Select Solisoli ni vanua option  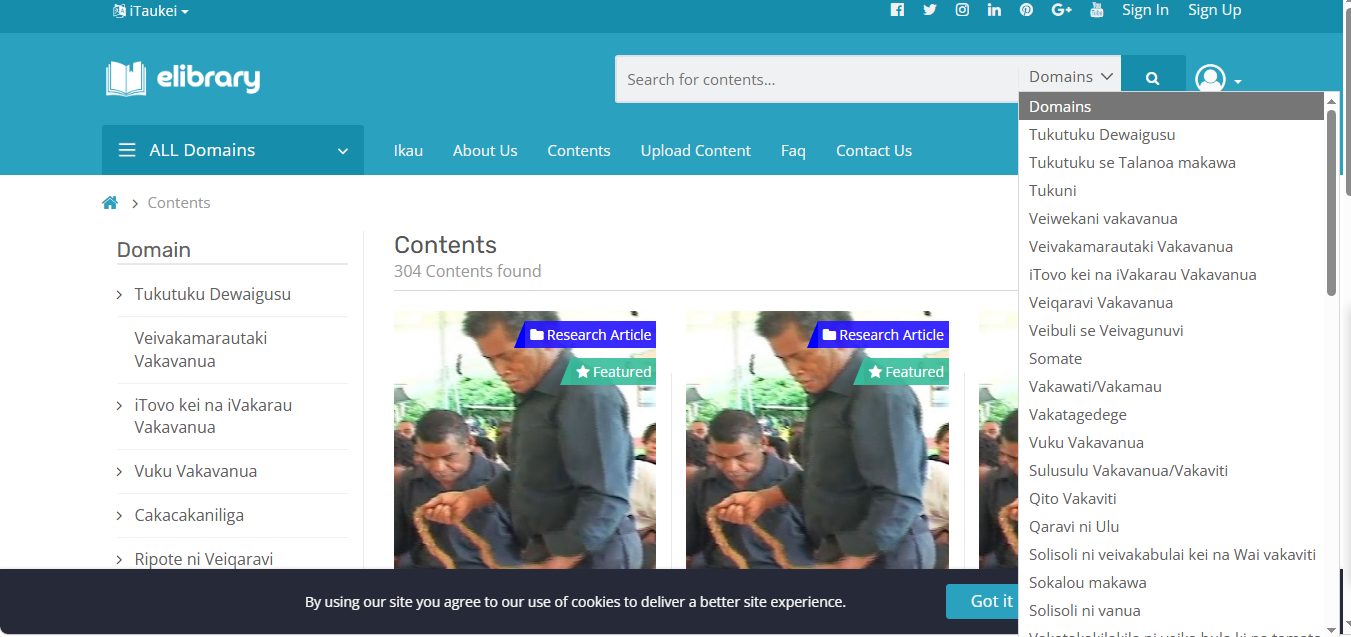click(1171, 610)
